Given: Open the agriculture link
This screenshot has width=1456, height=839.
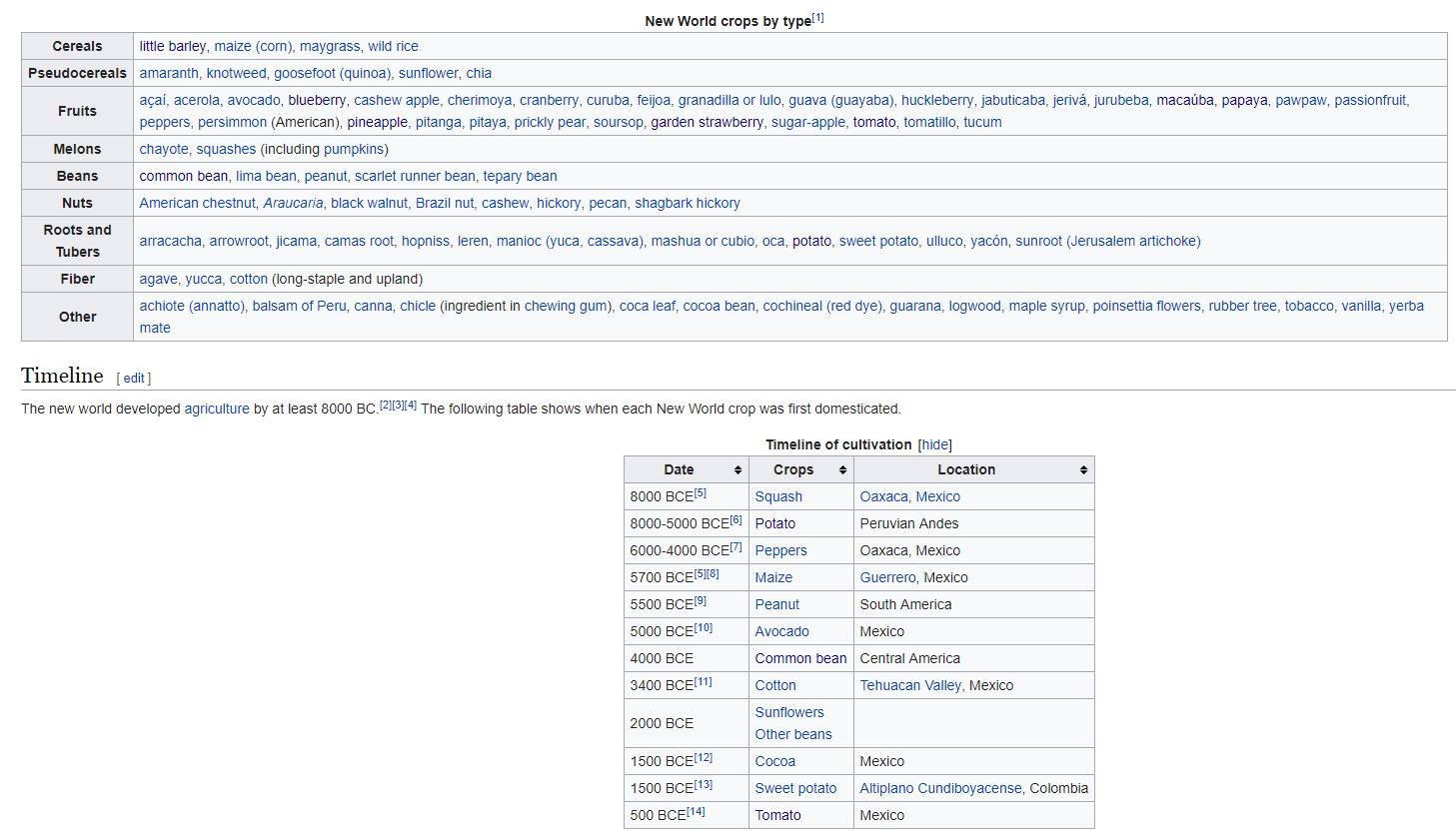Looking at the screenshot, I should point(217,409).
